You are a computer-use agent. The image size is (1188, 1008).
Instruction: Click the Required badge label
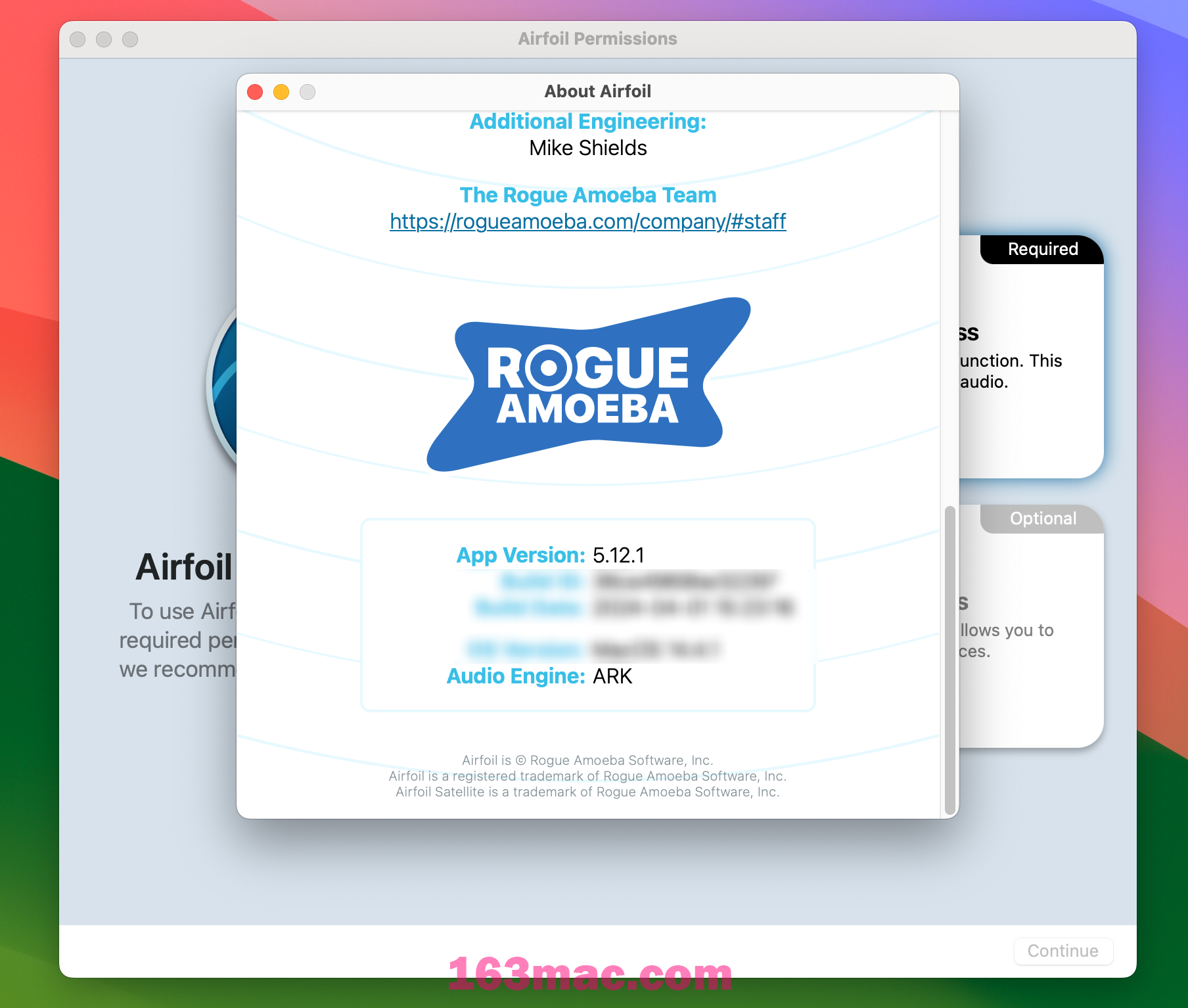click(x=1043, y=249)
